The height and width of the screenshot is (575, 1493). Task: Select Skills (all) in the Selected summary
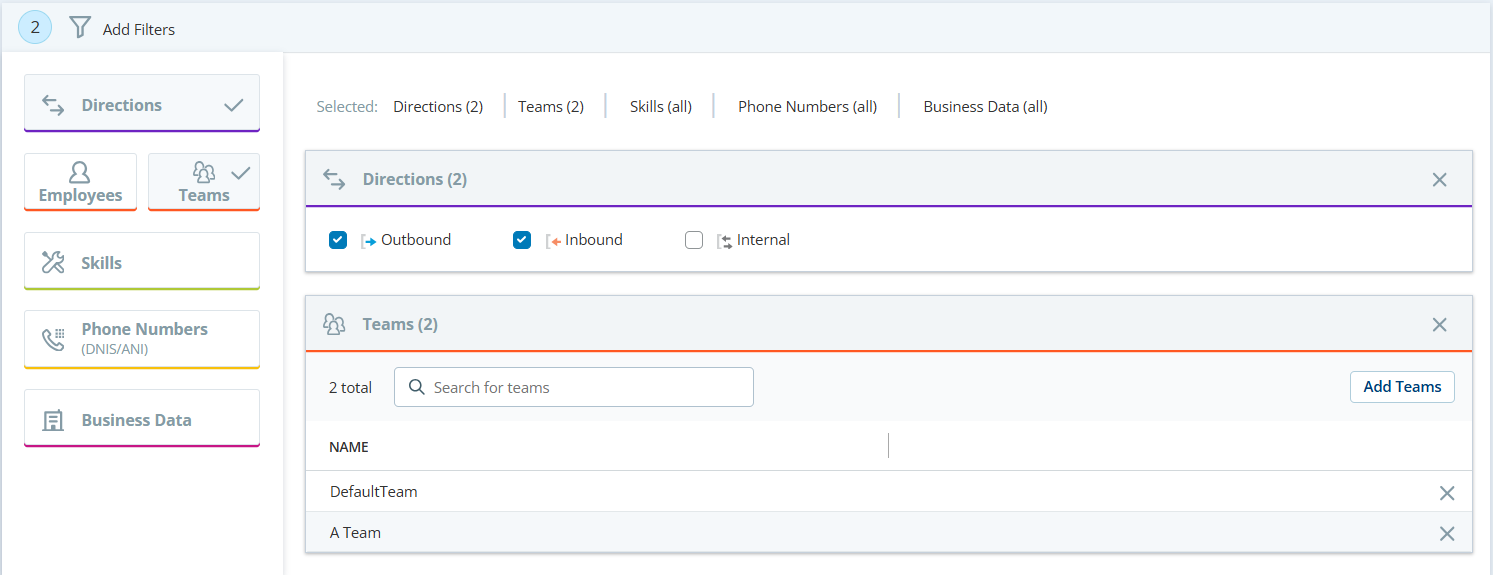tap(660, 107)
